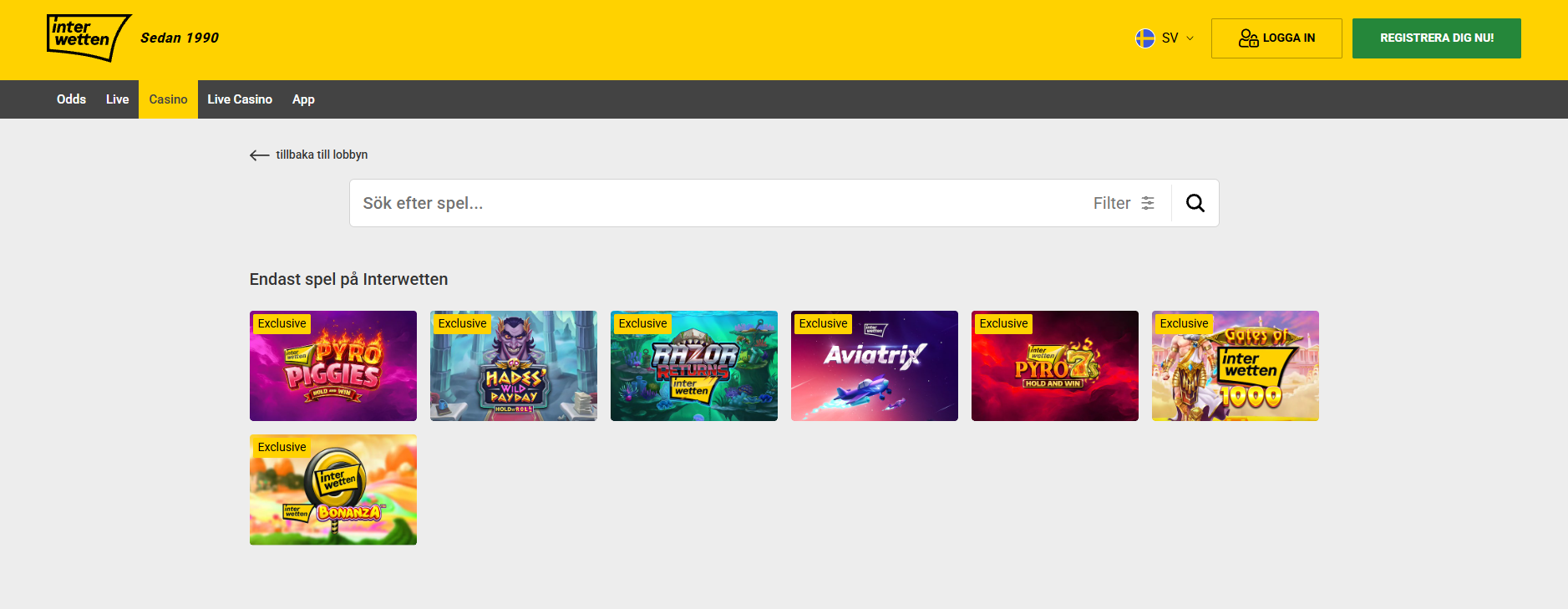The image size is (1568, 609).
Task: Click the LOGGA IN button
Action: click(x=1276, y=38)
